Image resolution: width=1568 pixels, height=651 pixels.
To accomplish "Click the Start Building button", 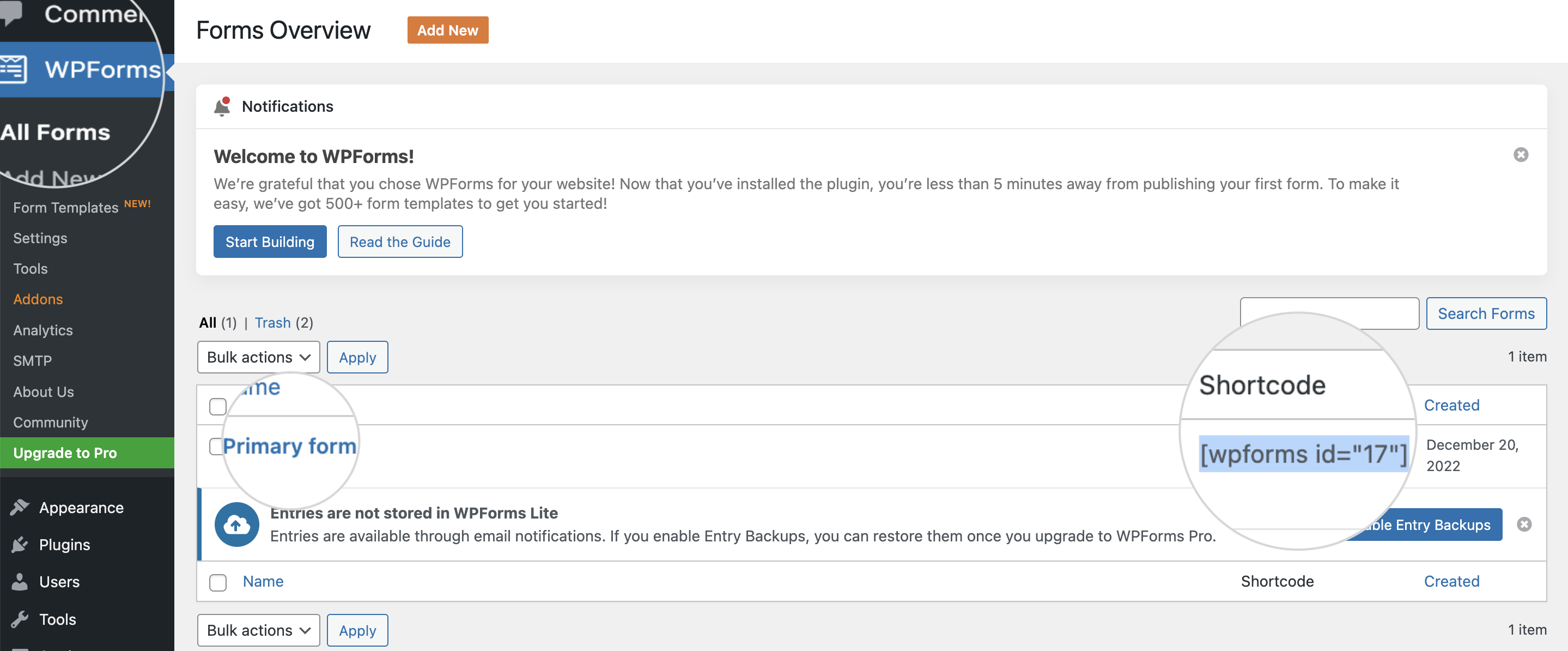I will coord(270,242).
